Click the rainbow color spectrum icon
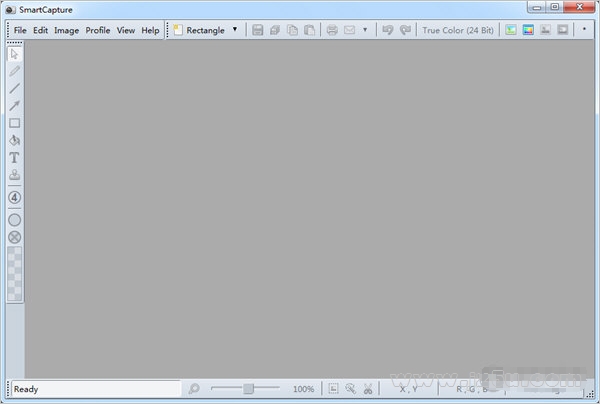The width and height of the screenshot is (600, 404). point(528,30)
